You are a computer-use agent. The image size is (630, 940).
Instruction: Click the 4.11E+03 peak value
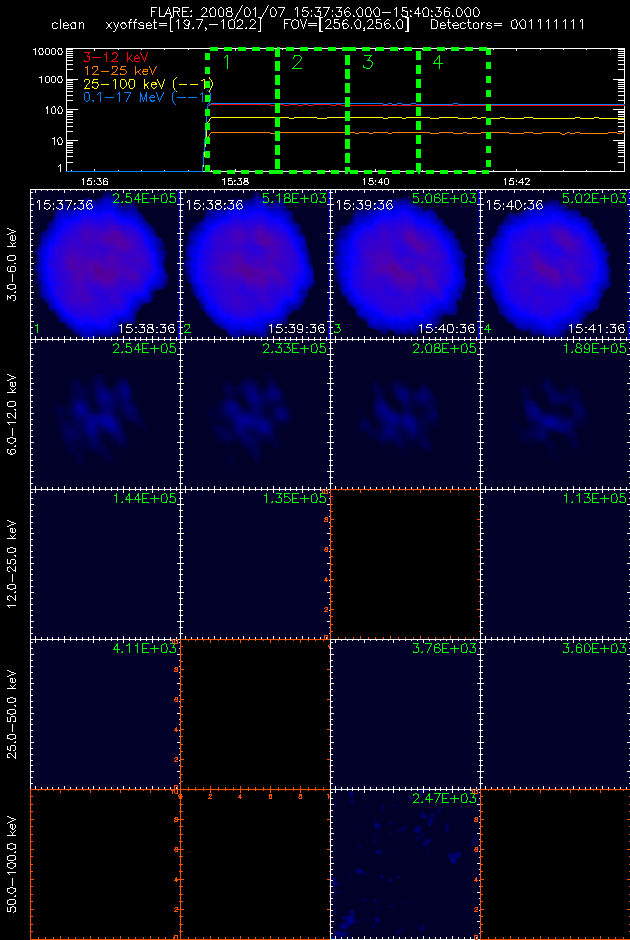click(144, 649)
